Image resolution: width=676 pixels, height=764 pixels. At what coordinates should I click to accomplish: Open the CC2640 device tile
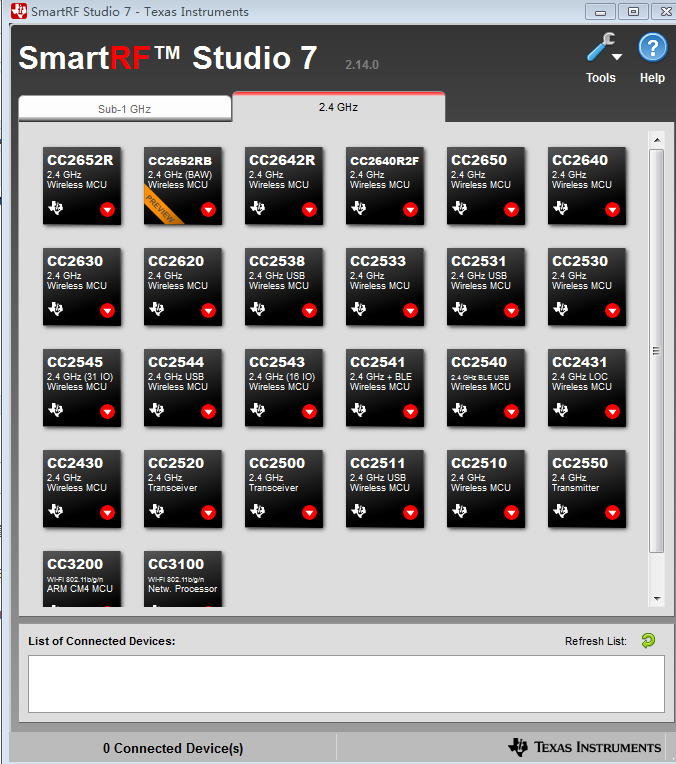587,186
